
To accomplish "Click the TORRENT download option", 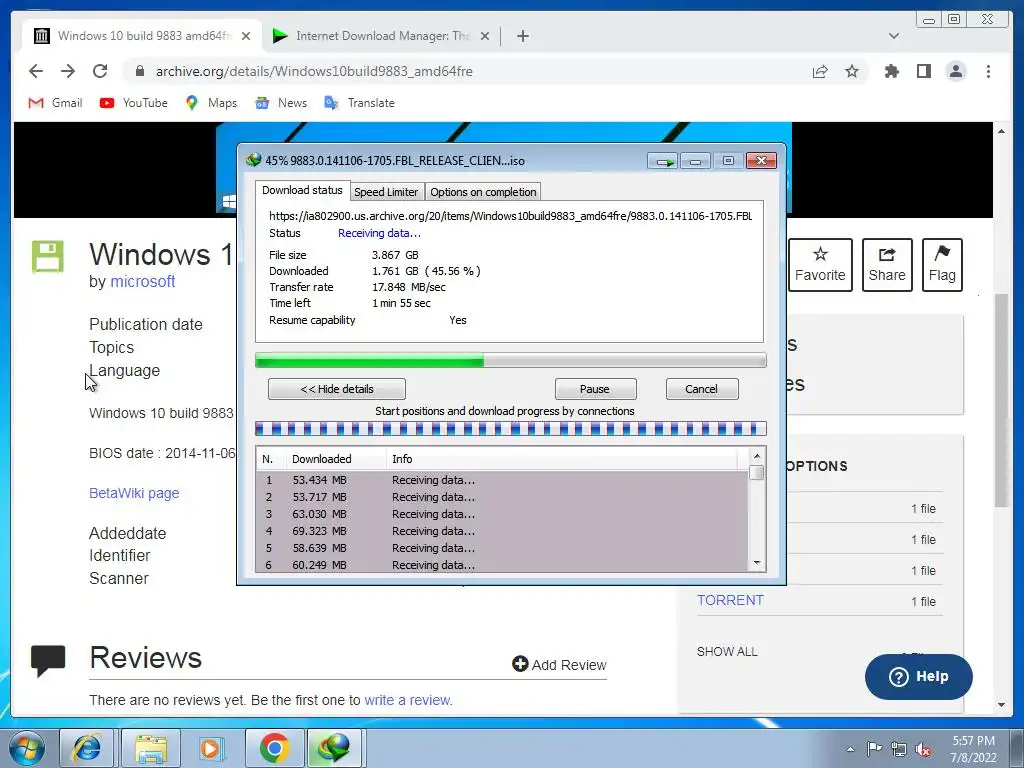I will (730, 600).
